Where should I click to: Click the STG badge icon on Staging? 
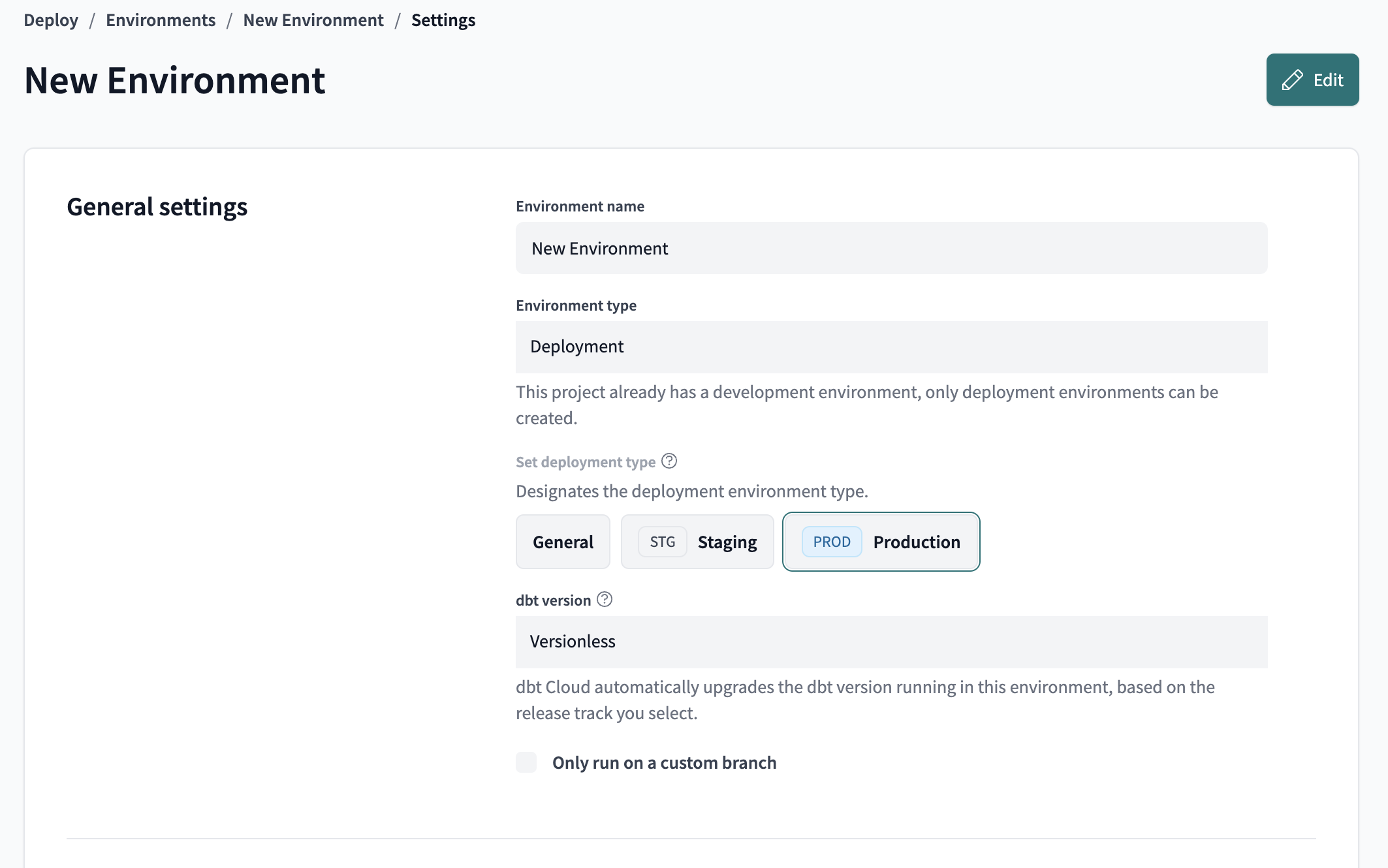tap(661, 541)
